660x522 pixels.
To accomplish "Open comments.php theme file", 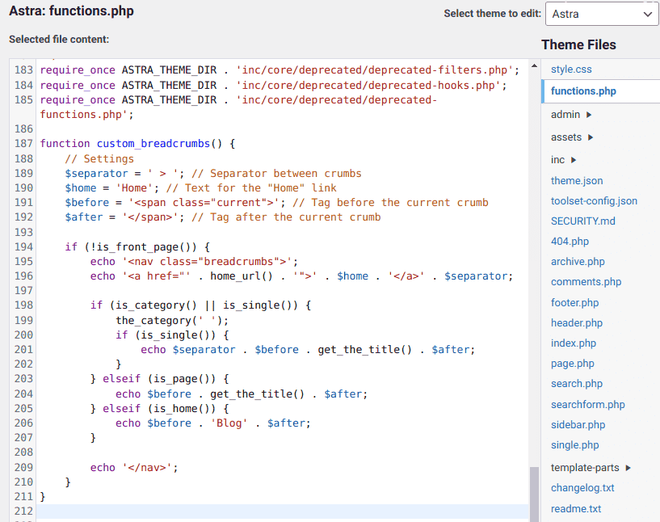I will pyautogui.click(x=586, y=282).
